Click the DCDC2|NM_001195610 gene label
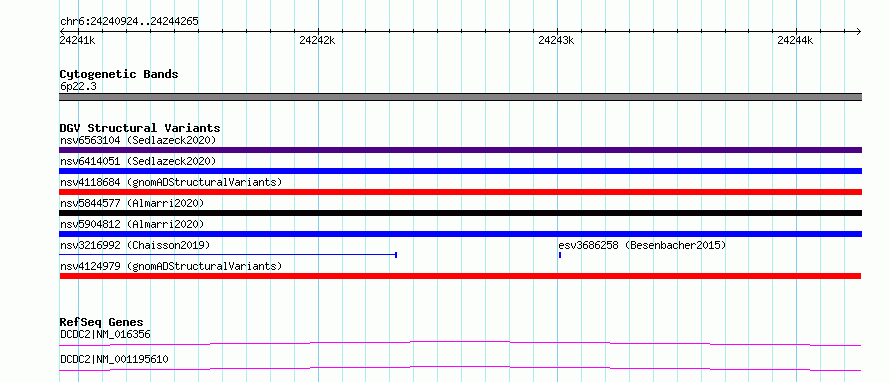 (x=114, y=359)
